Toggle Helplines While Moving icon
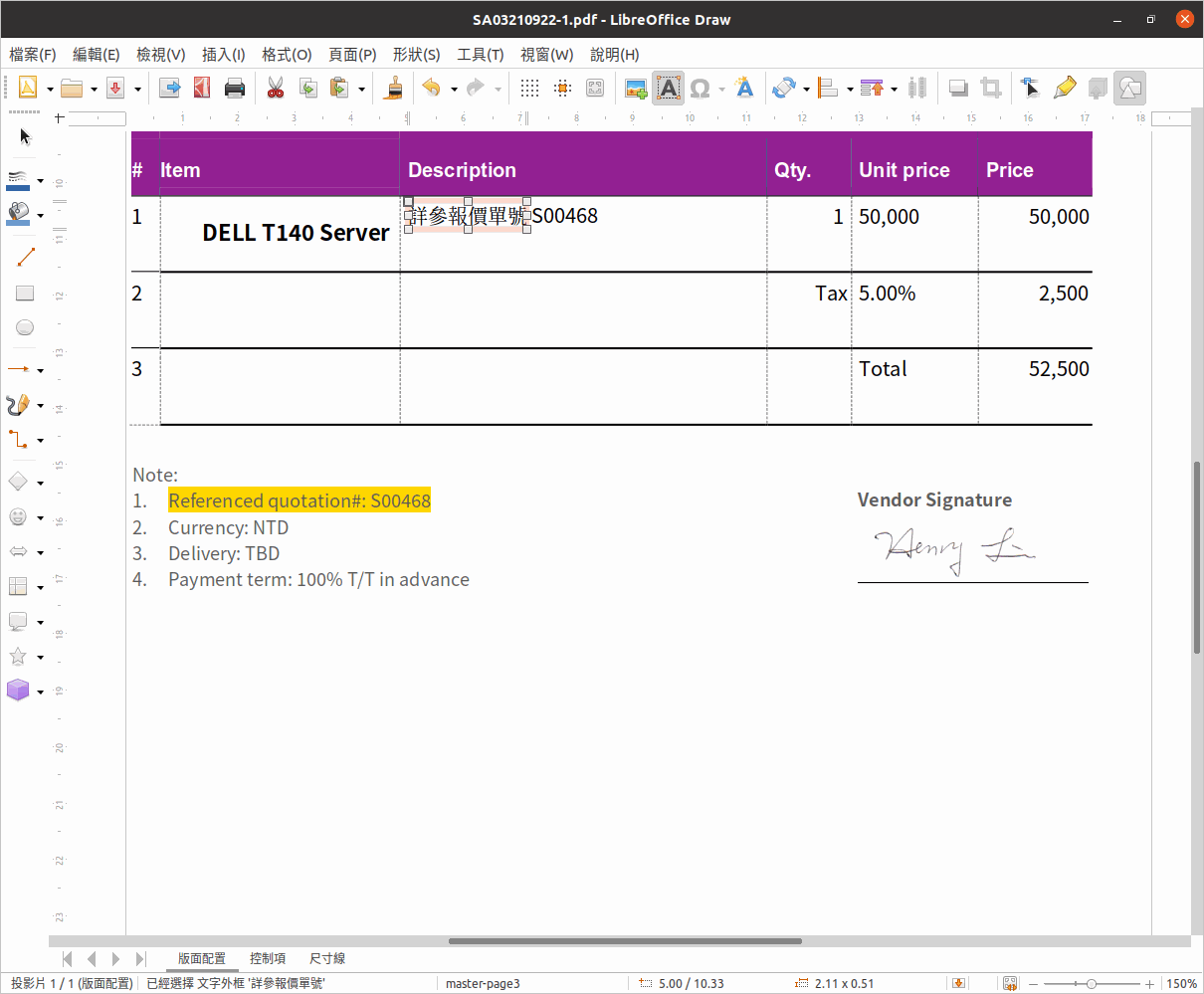 (x=595, y=89)
